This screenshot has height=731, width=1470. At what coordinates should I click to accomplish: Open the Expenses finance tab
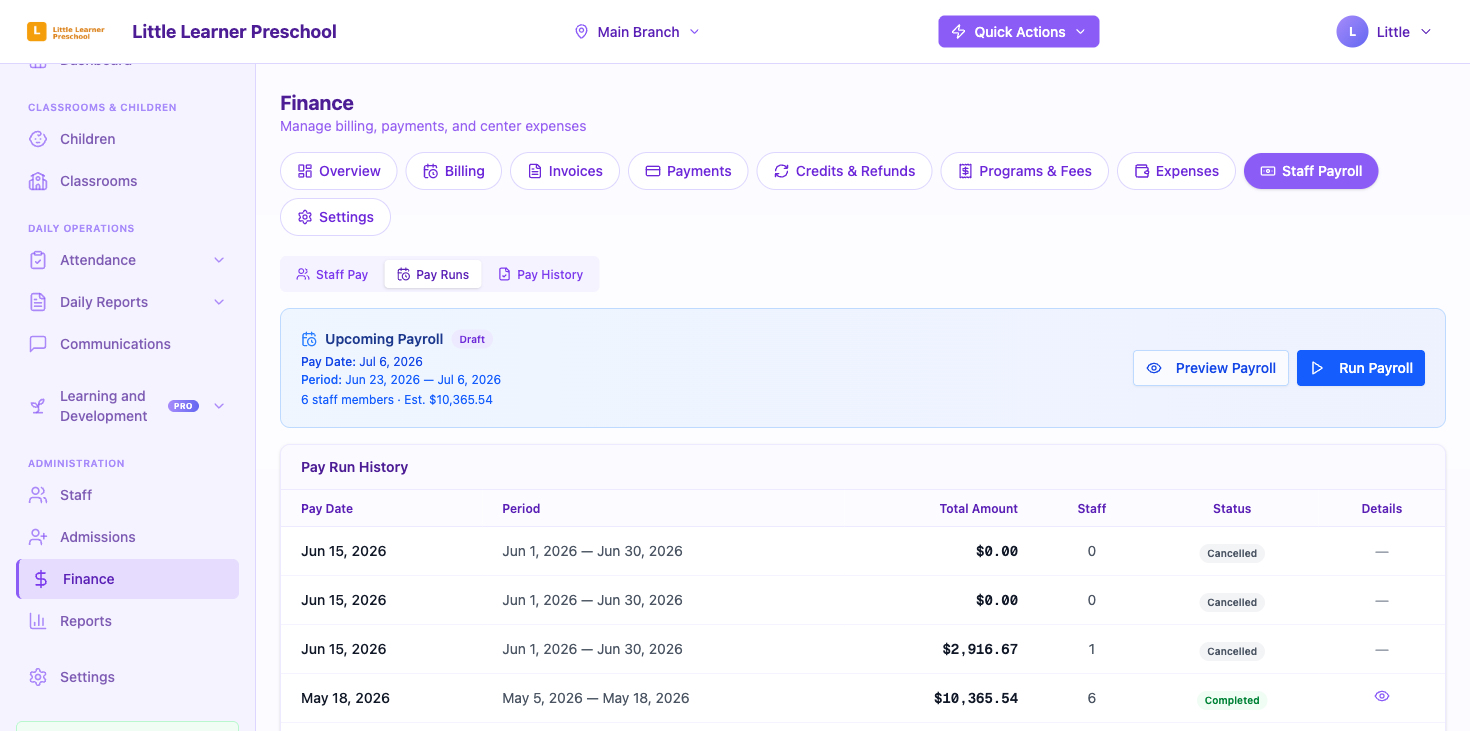[1176, 171]
